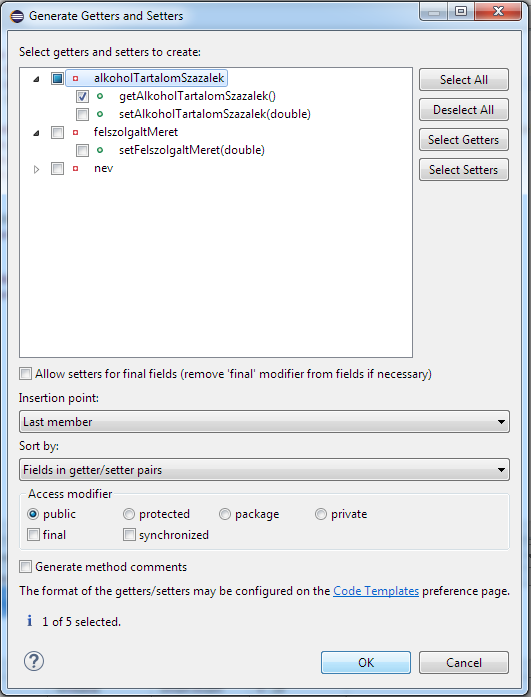Image resolution: width=531 pixels, height=697 pixels.
Task: Click the green icon beside setFelszolgaltMeret(double)
Action: point(100,150)
